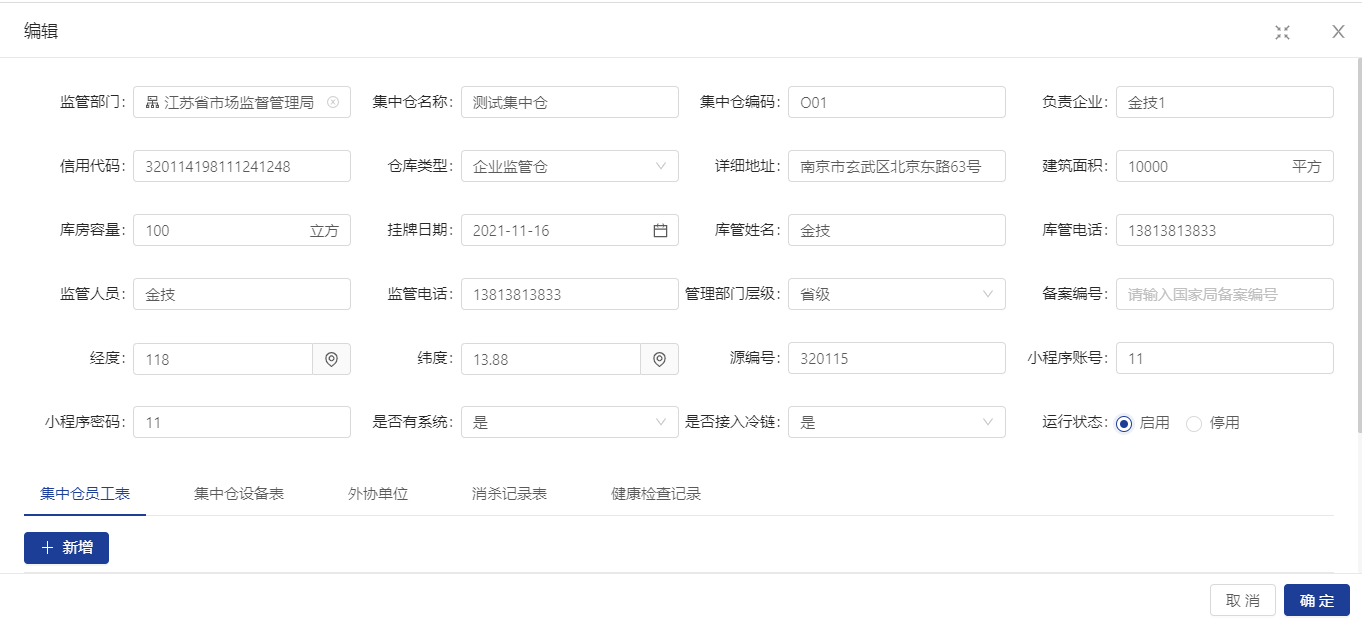Select the 启用 radio button

1124,423
